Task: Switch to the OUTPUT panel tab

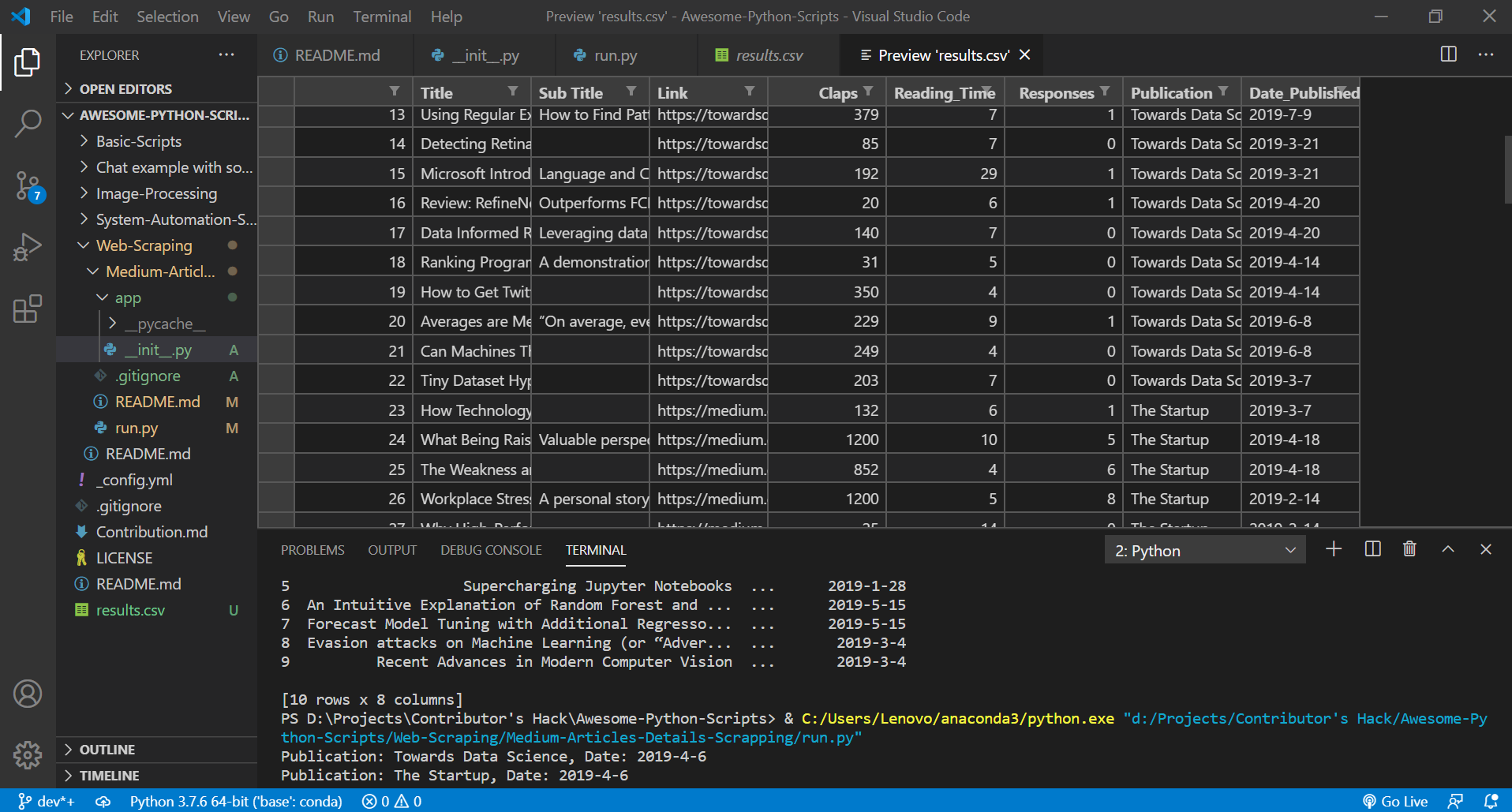Action: point(392,550)
